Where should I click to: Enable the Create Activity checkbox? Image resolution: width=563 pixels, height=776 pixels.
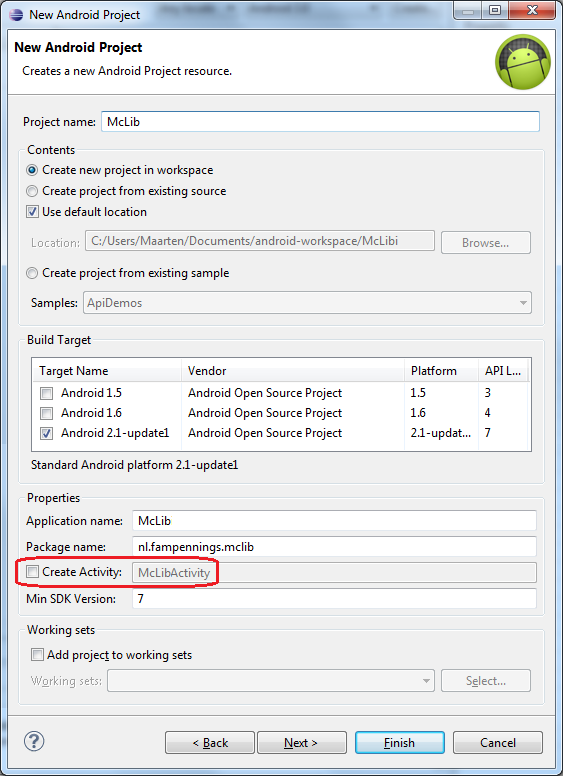coord(33,572)
